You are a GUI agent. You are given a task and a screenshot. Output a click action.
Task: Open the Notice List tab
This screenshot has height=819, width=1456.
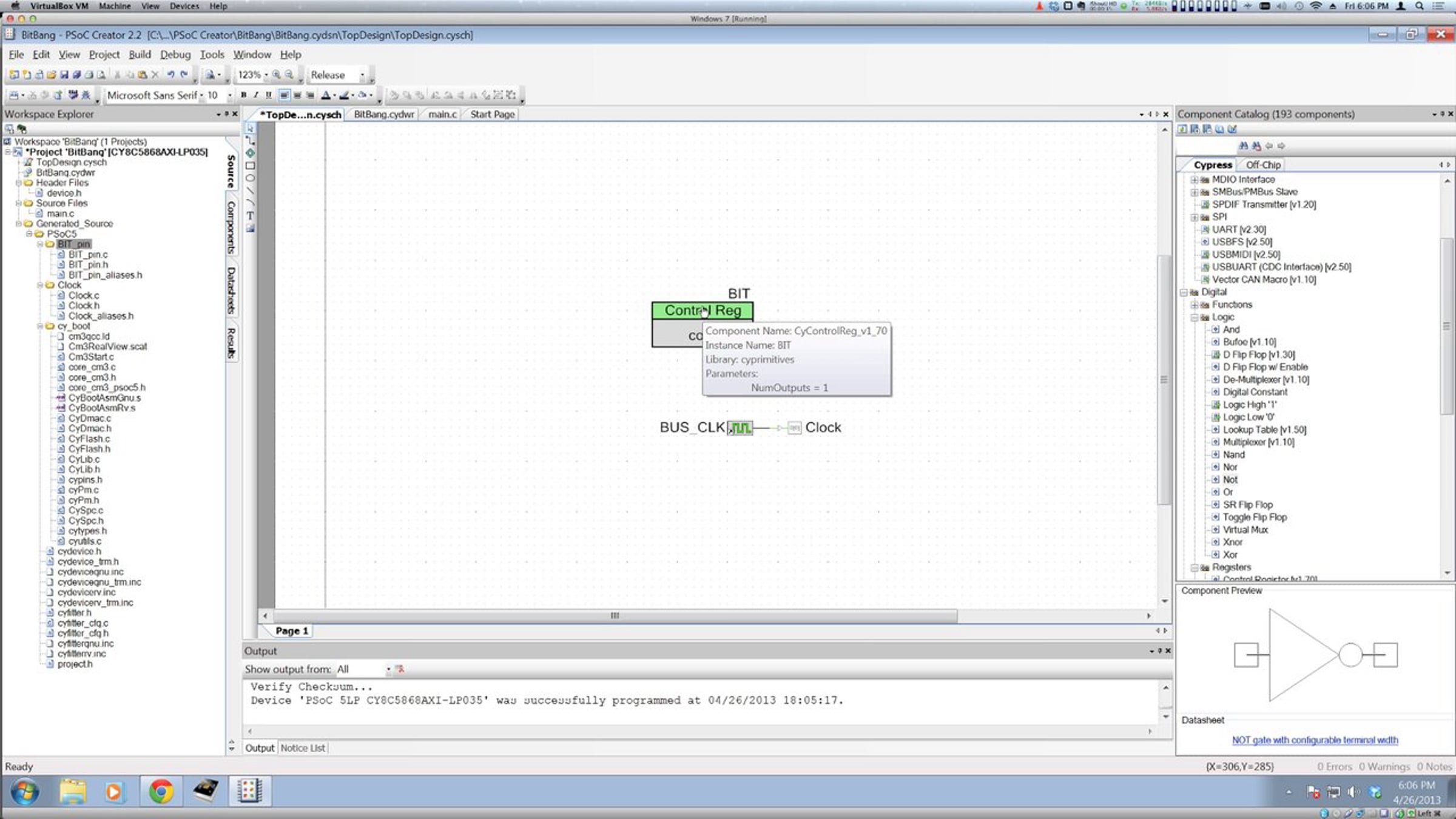pyautogui.click(x=303, y=749)
